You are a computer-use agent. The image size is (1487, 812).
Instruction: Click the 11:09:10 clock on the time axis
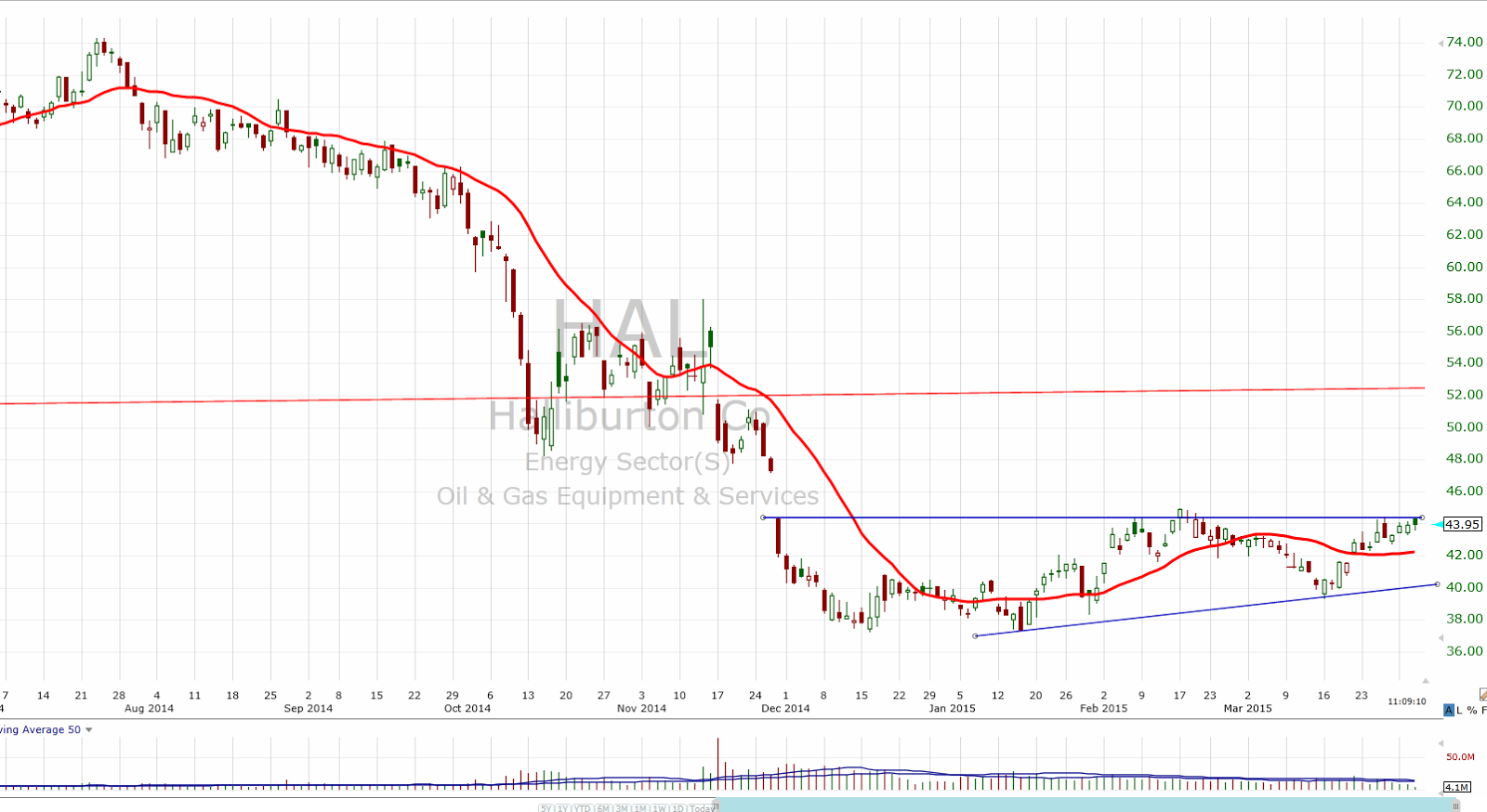(1406, 701)
